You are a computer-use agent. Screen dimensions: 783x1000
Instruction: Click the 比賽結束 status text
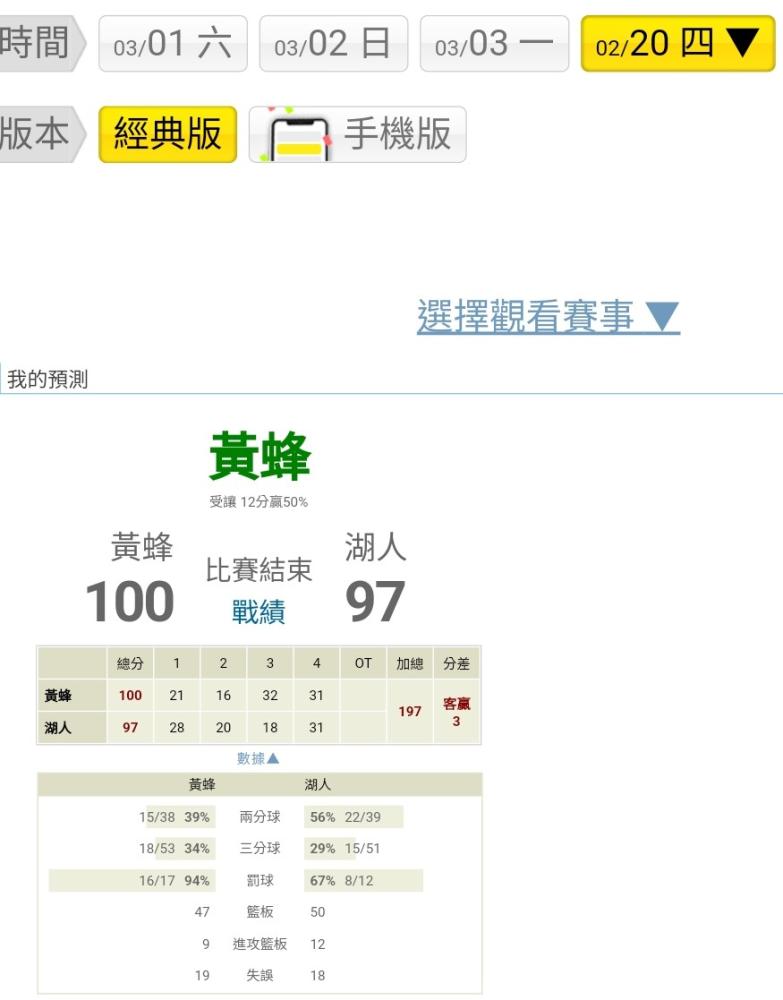coord(258,570)
